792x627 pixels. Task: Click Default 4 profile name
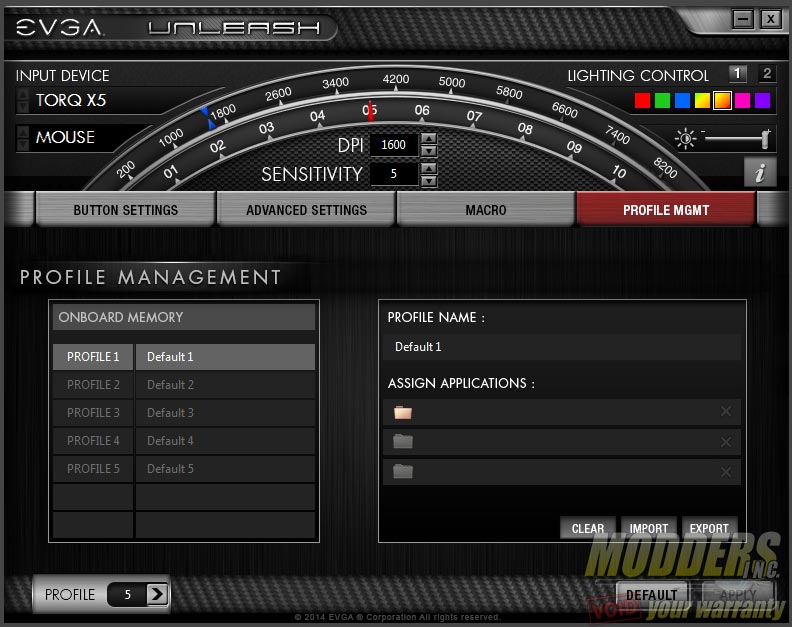click(x=170, y=441)
